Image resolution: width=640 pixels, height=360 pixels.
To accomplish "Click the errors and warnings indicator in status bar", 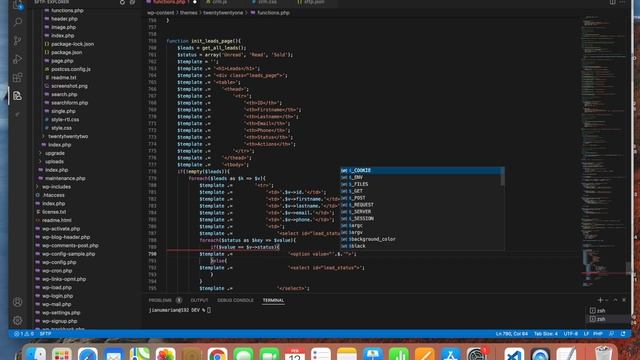I will click(x=24, y=334).
